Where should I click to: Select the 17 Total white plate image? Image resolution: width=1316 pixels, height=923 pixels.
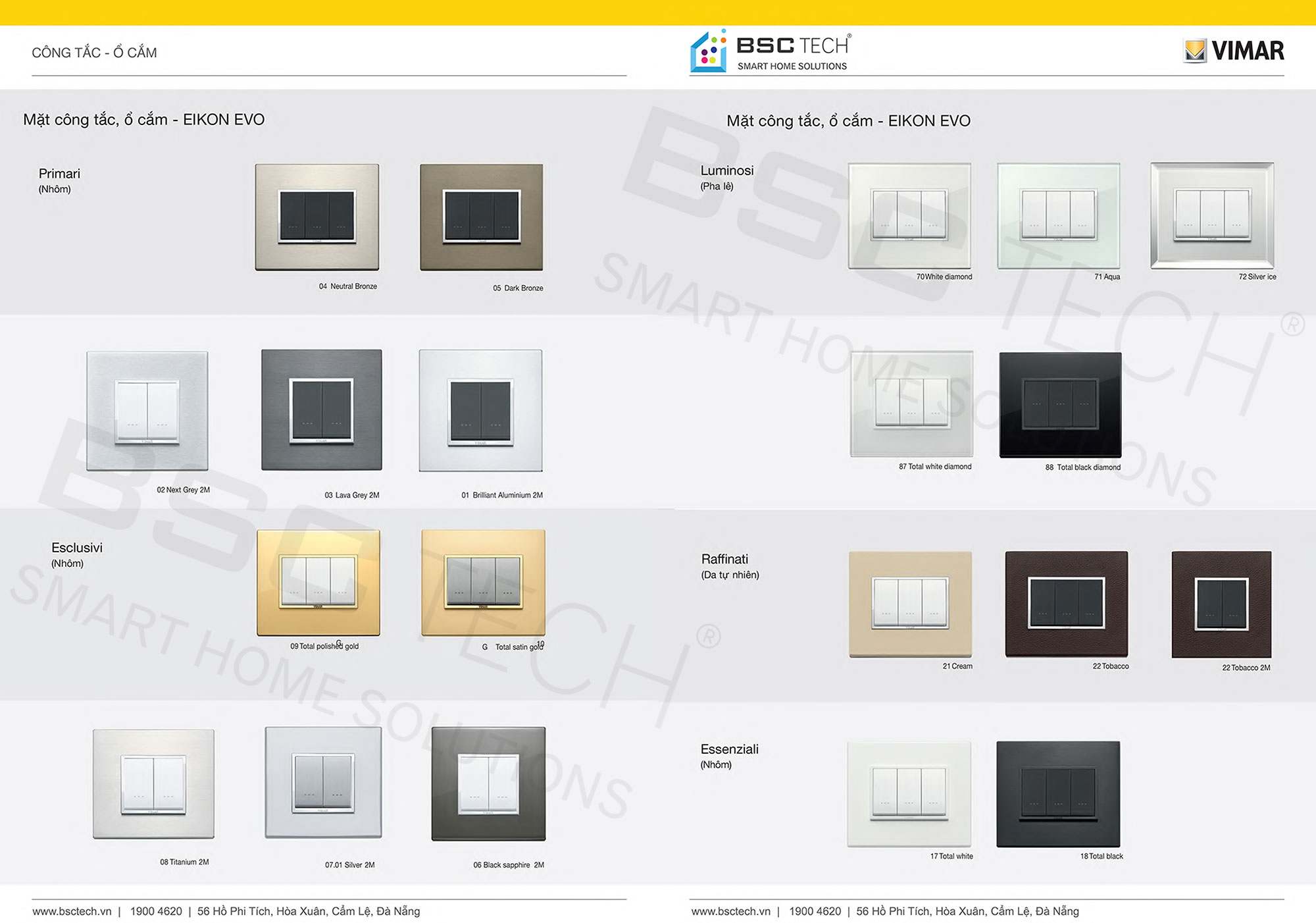click(909, 794)
